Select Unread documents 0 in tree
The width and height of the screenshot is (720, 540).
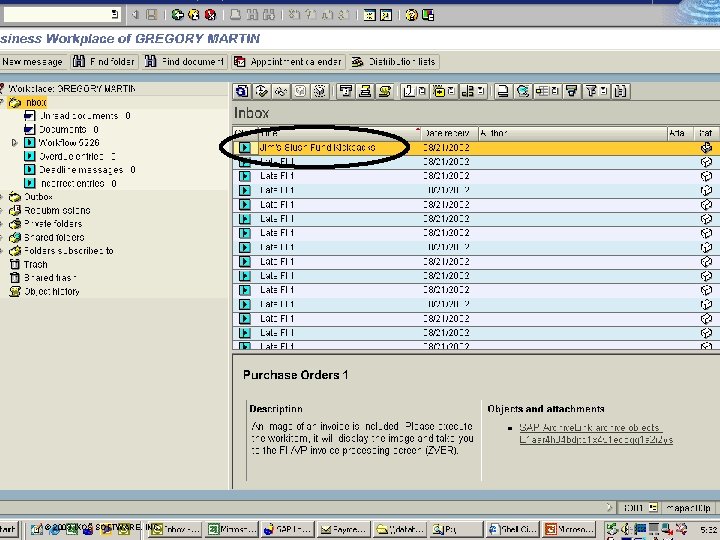click(84, 116)
